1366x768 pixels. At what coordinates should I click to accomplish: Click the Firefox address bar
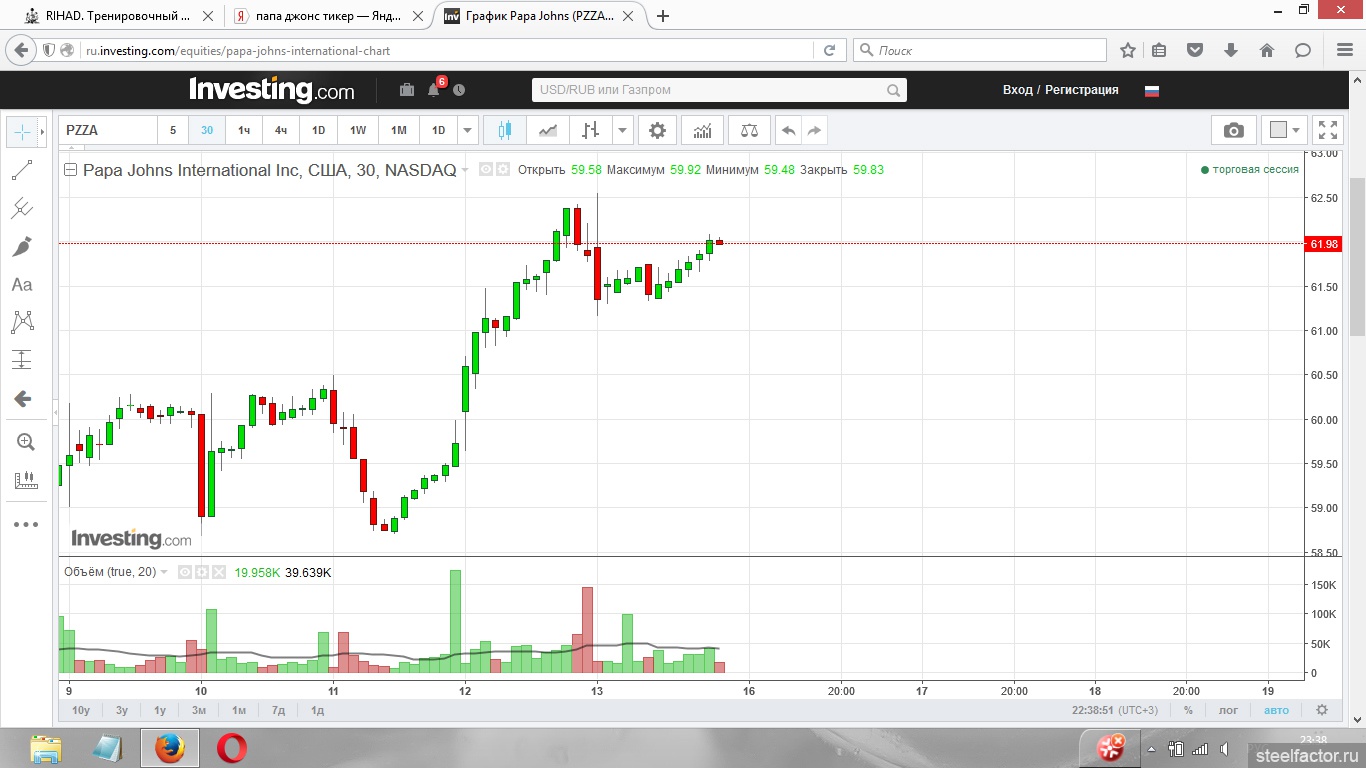(x=447, y=50)
